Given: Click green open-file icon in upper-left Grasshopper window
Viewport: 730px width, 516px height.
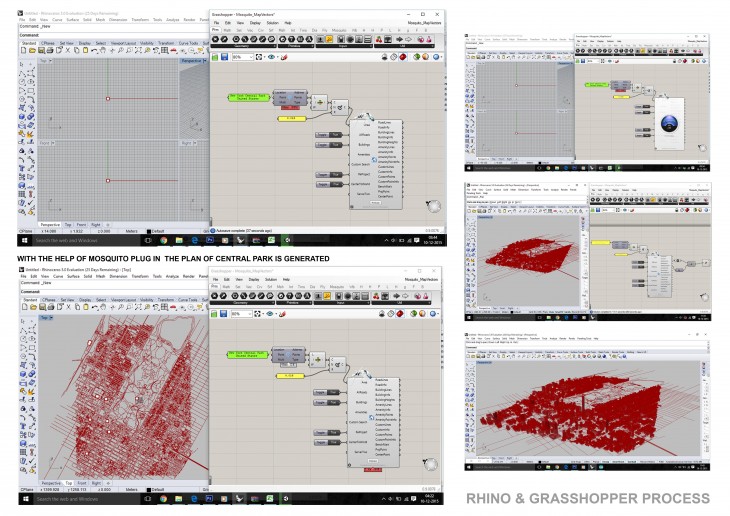Looking at the screenshot, I should tap(218, 58).
